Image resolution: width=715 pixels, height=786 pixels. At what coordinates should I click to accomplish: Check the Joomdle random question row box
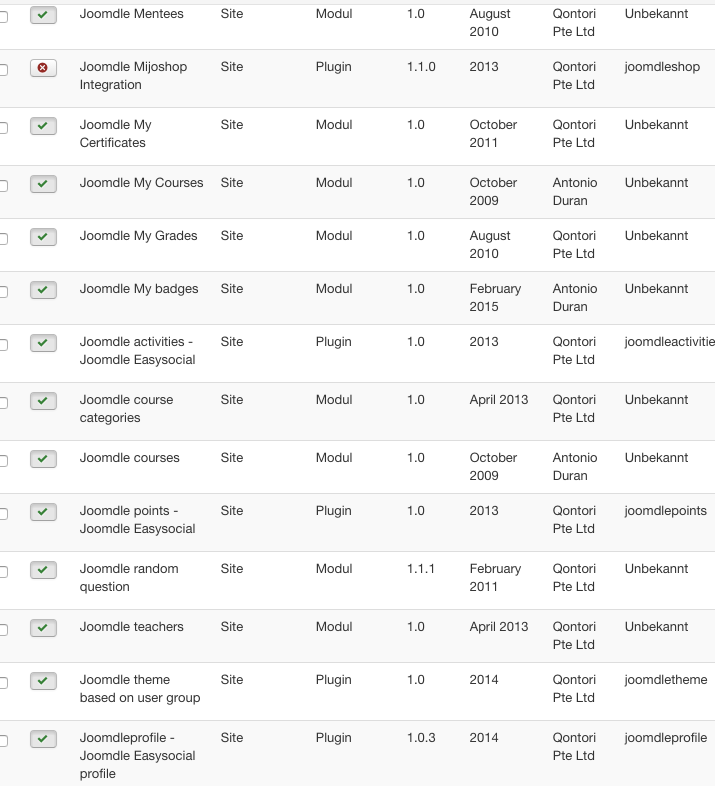(x=3, y=572)
